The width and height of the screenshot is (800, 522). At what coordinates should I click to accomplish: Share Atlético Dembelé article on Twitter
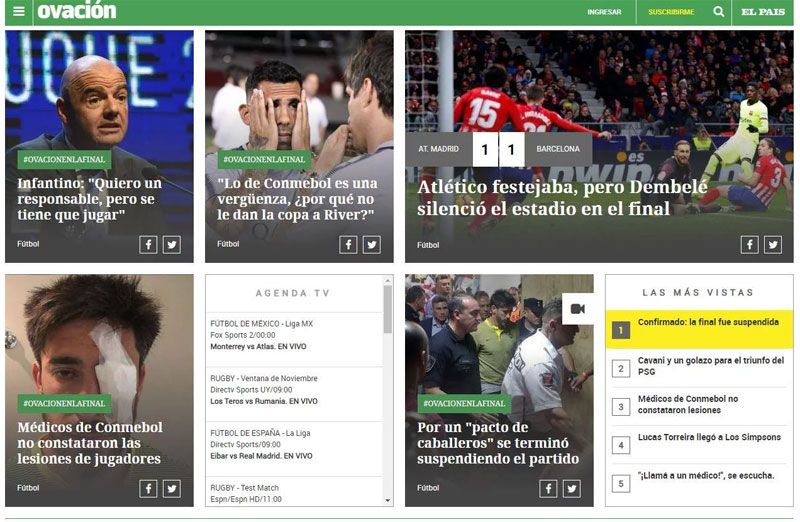tap(773, 244)
